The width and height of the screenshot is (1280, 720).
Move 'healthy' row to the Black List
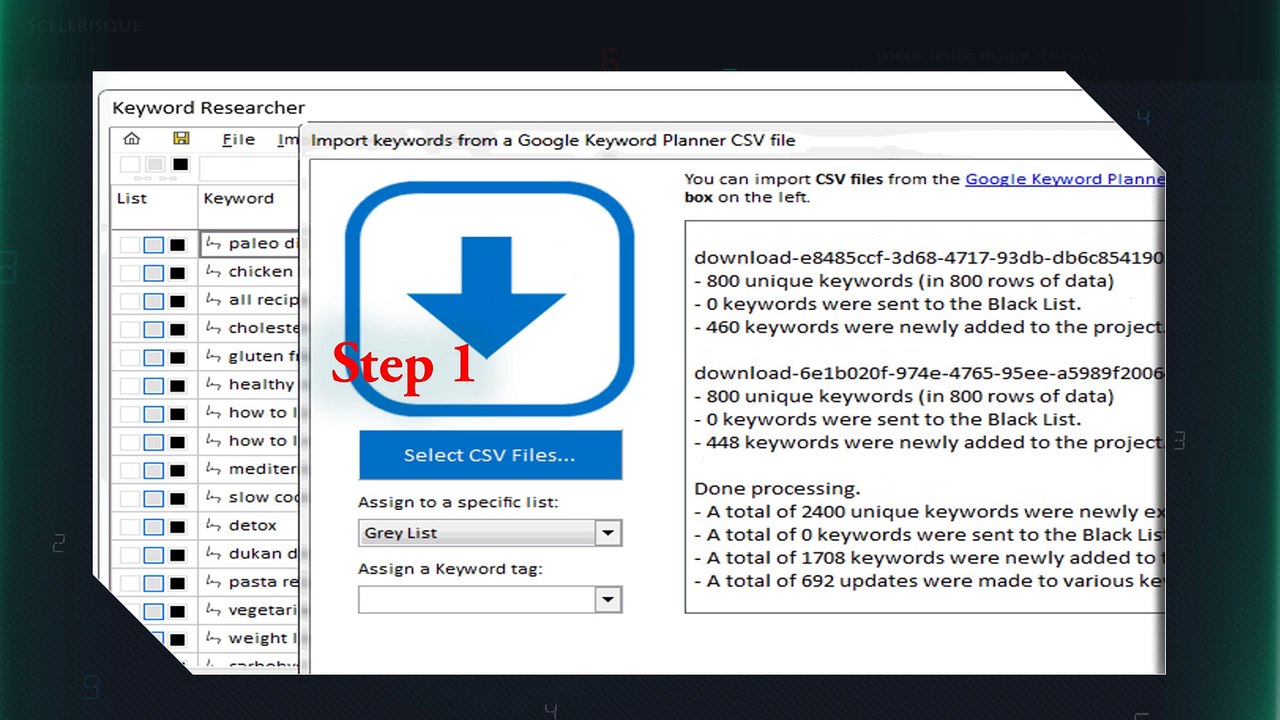point(177,385)
